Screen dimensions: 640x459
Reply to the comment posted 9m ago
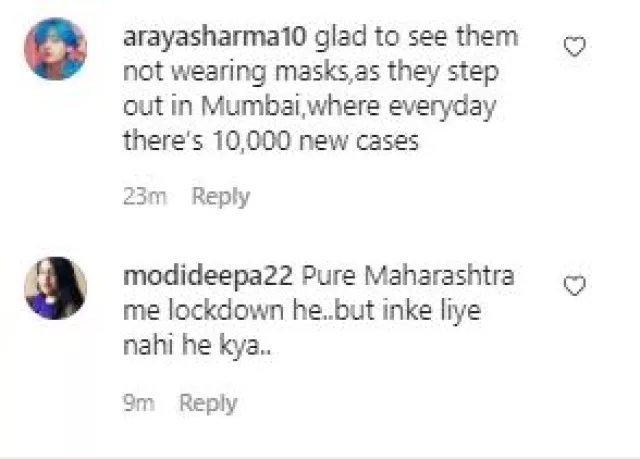[x=208, y=403]
